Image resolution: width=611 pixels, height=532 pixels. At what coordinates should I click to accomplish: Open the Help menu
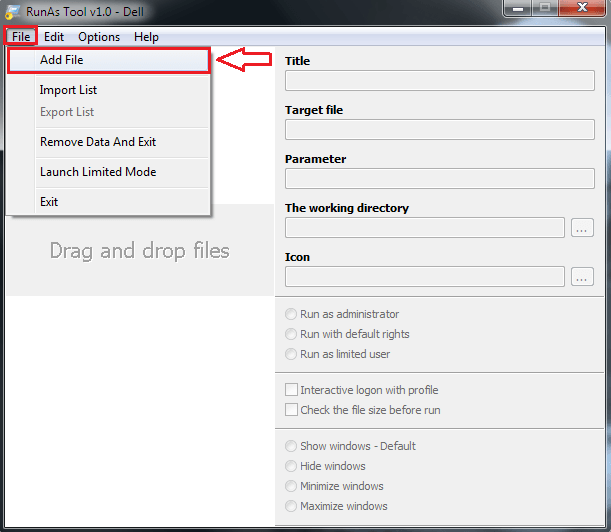(146, 37)
